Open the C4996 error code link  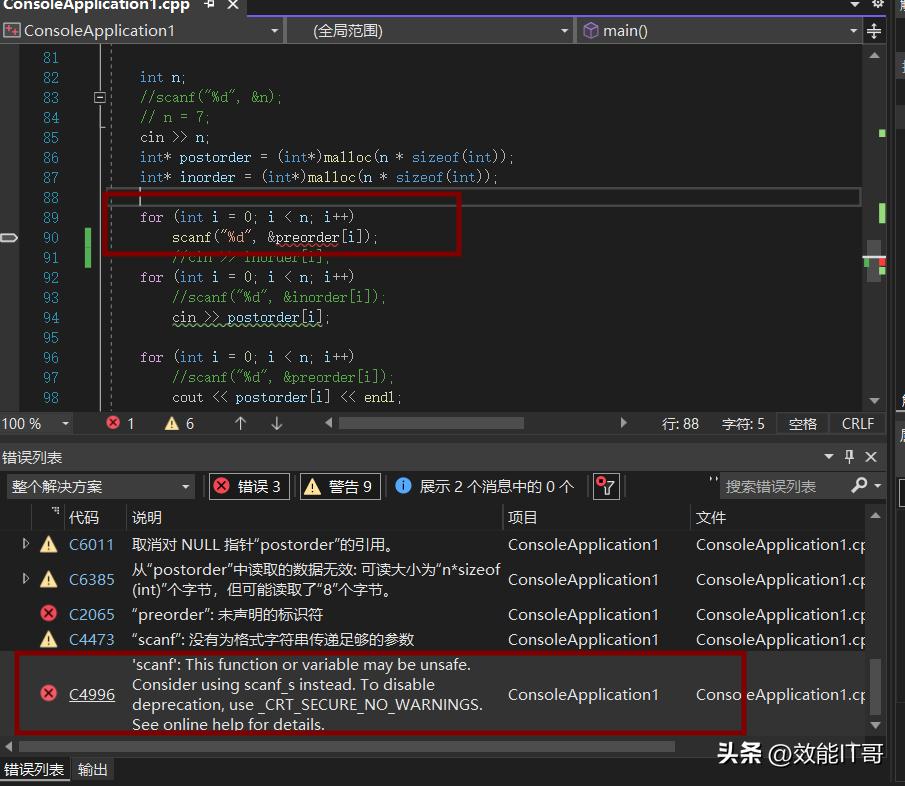pos(91,694)
